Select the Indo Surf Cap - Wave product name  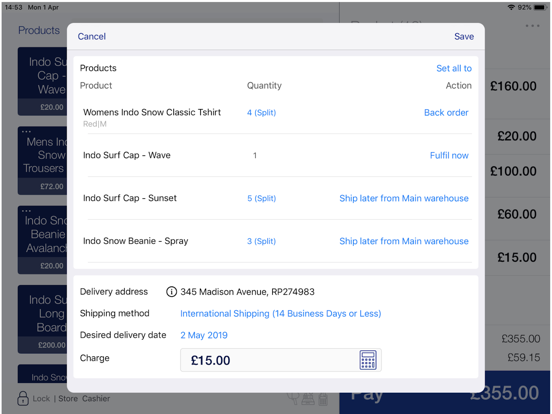click(127, 155)
